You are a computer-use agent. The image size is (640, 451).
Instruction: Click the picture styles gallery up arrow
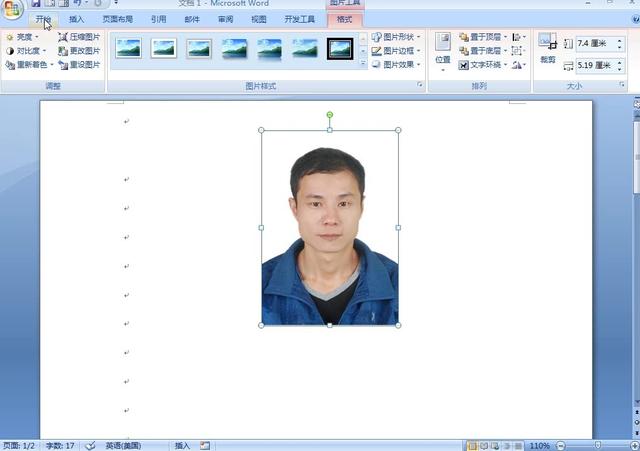[x=363, y=39]
